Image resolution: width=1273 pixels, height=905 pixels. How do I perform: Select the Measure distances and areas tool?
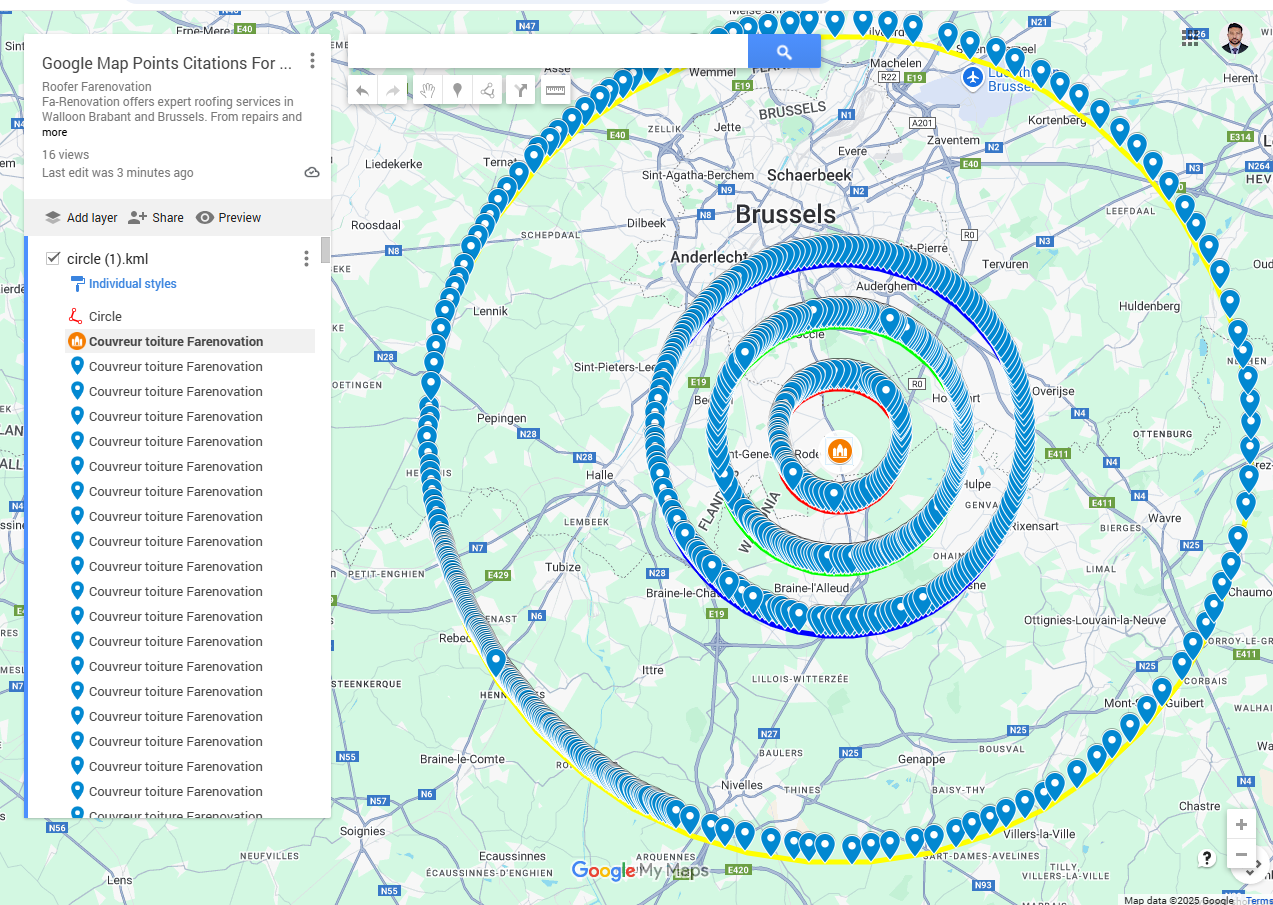coord(553,90)
